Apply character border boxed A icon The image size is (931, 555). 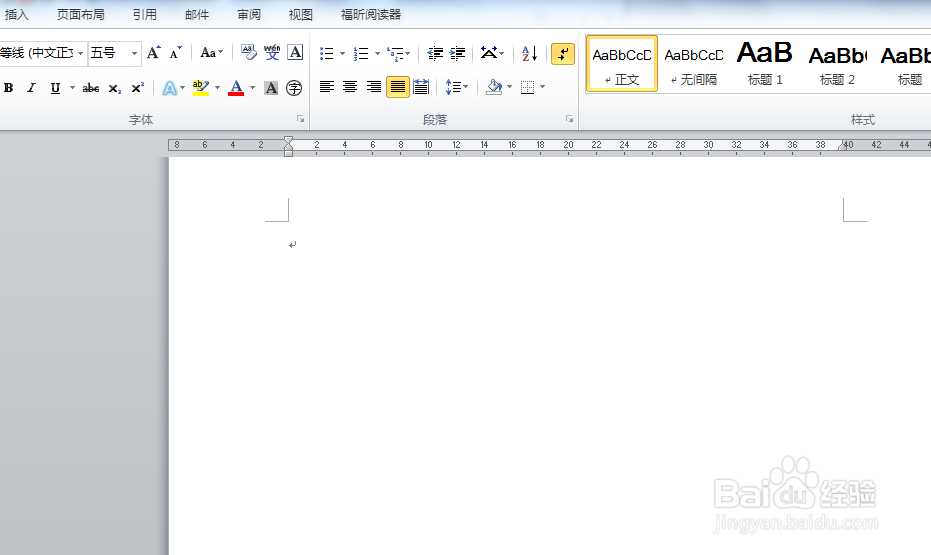point(295,53)
